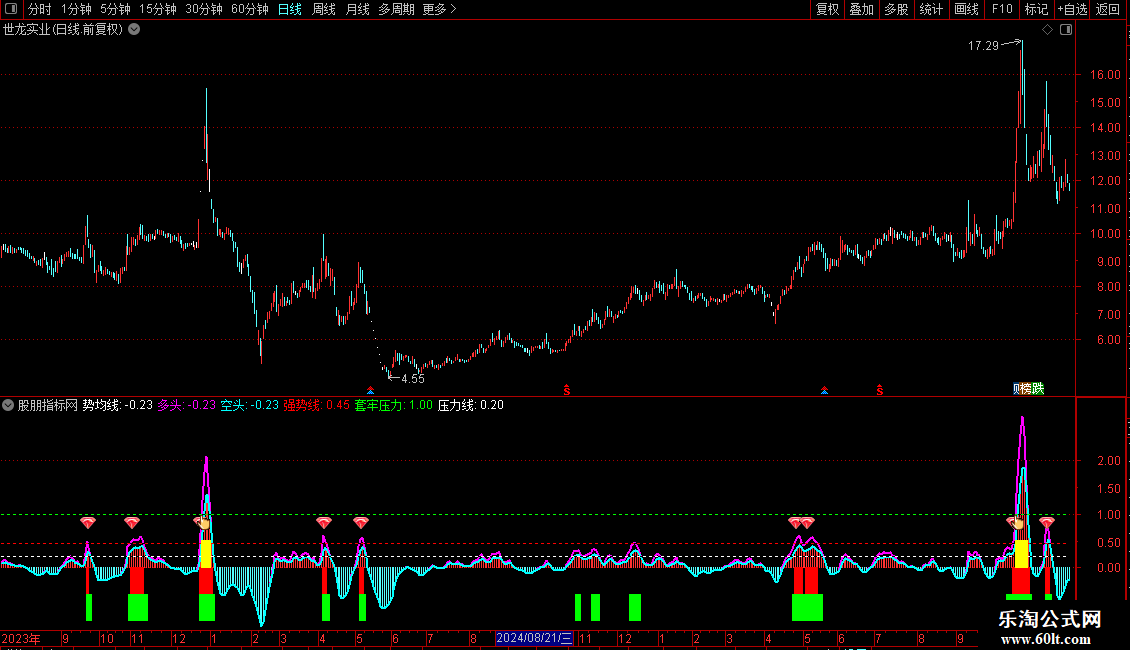This screenshot has width=1130, height=650.
Task: Select the 60分钟 period
Action: 249,9
